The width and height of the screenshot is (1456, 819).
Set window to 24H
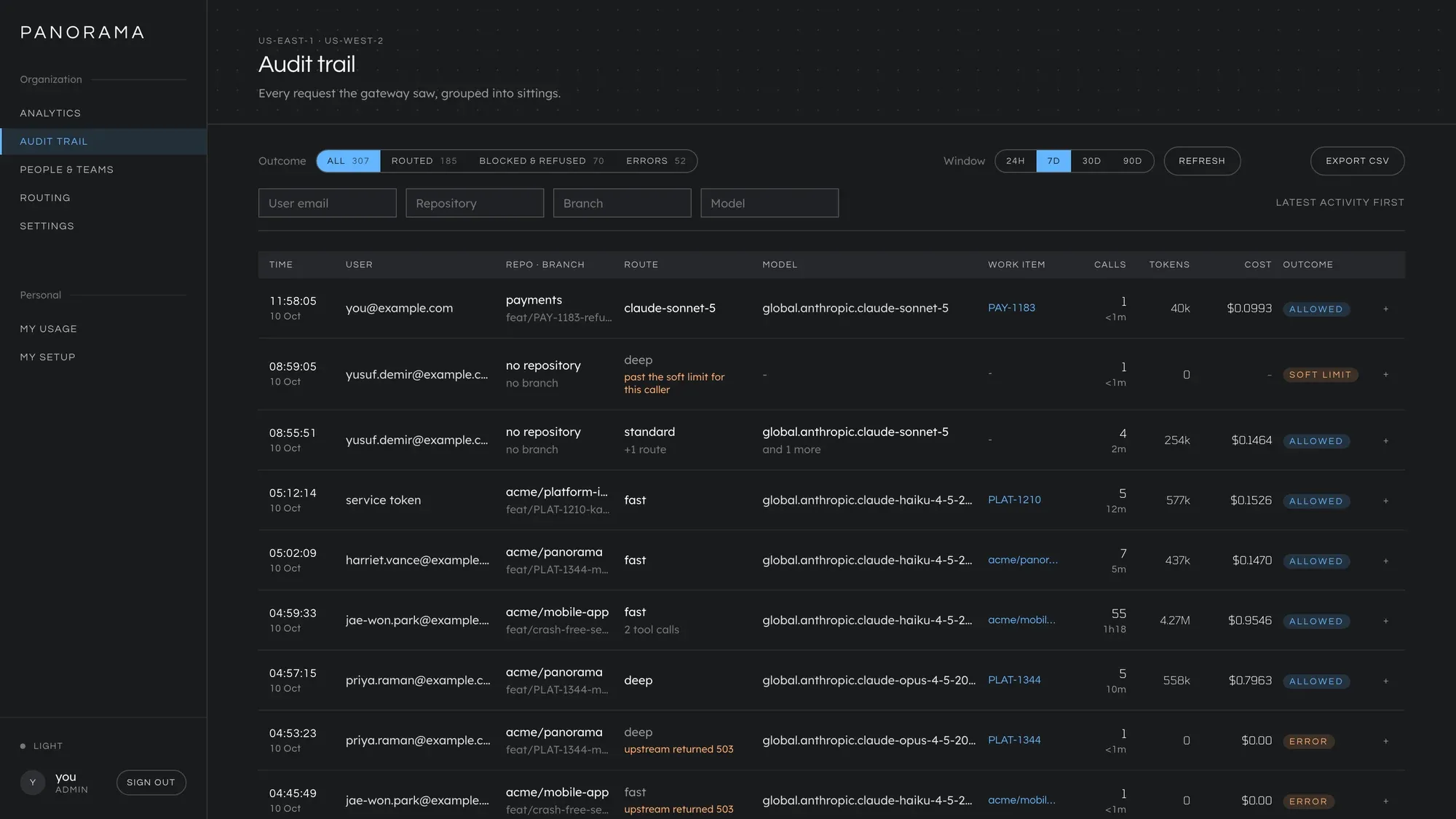pos(1016,161)
